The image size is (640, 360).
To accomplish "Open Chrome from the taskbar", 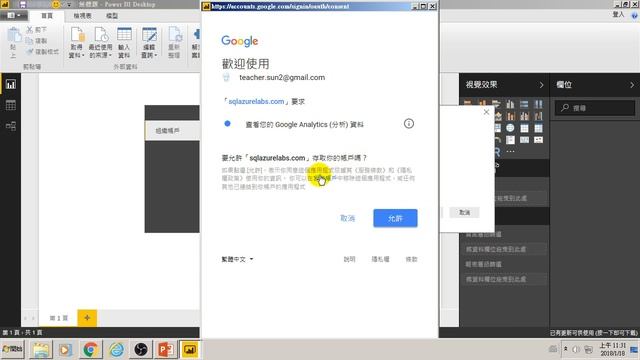I will [91, 350].
